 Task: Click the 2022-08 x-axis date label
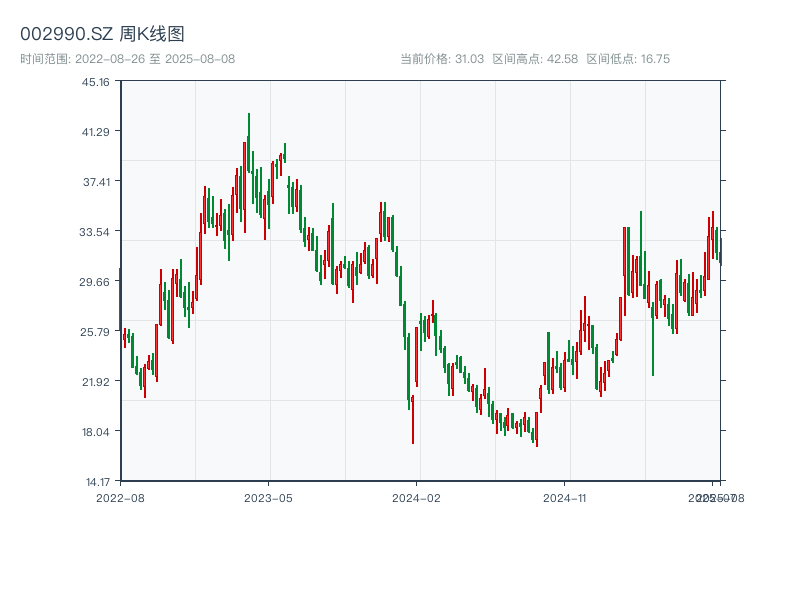(x=120, y=497)
